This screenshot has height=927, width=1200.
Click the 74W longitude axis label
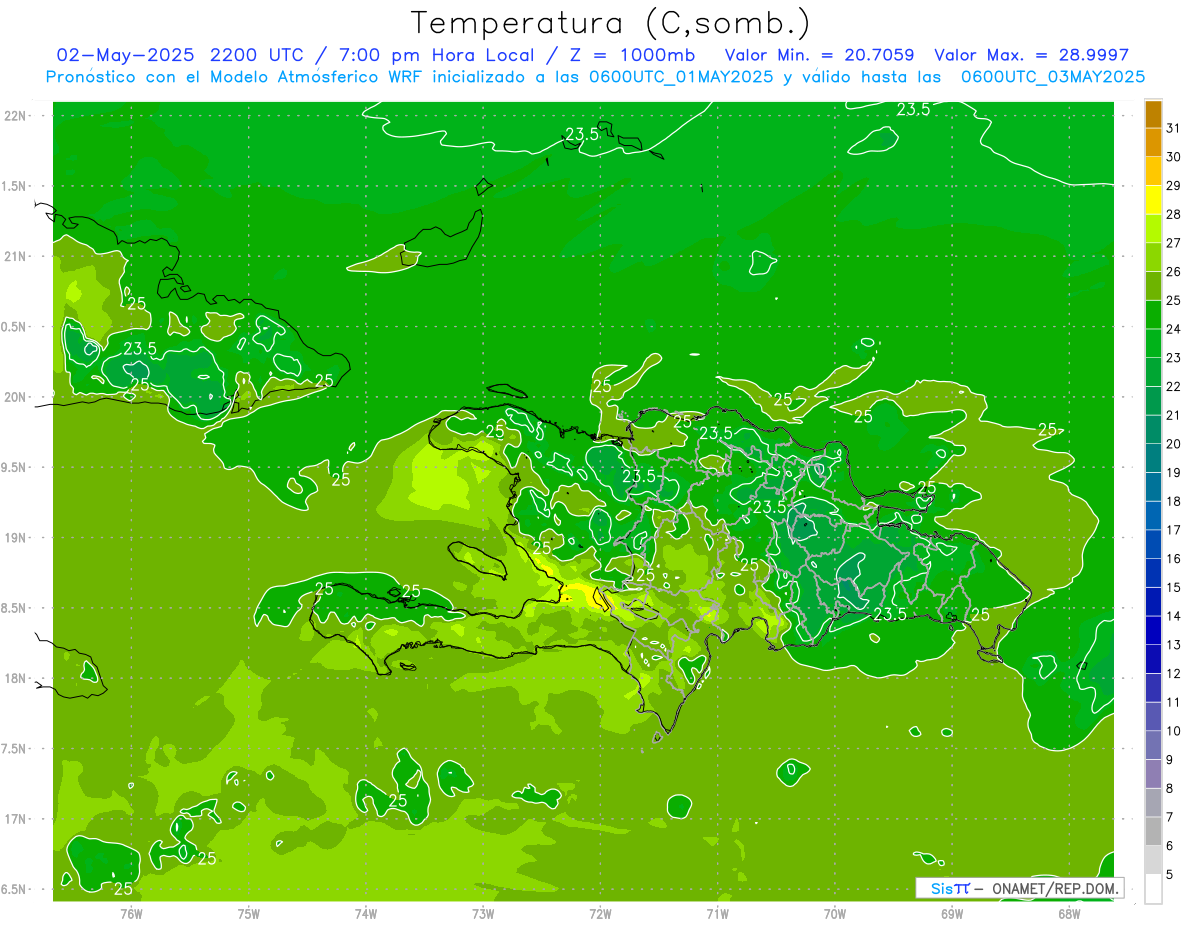point(366,914)
